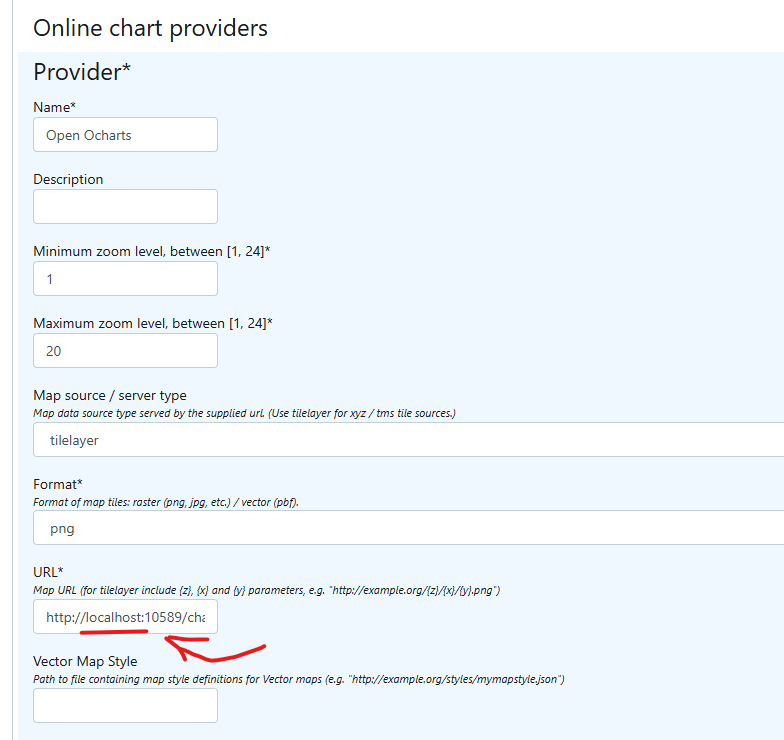Click the "Provider*" section heading

(82, 72)
